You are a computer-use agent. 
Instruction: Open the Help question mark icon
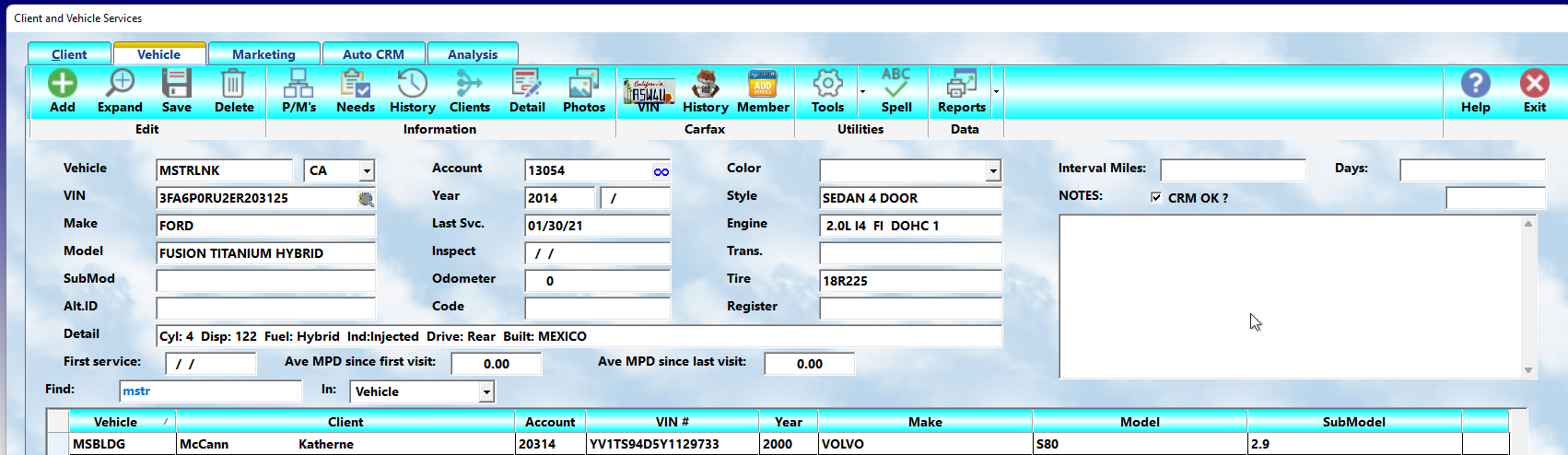[1475, 84]
